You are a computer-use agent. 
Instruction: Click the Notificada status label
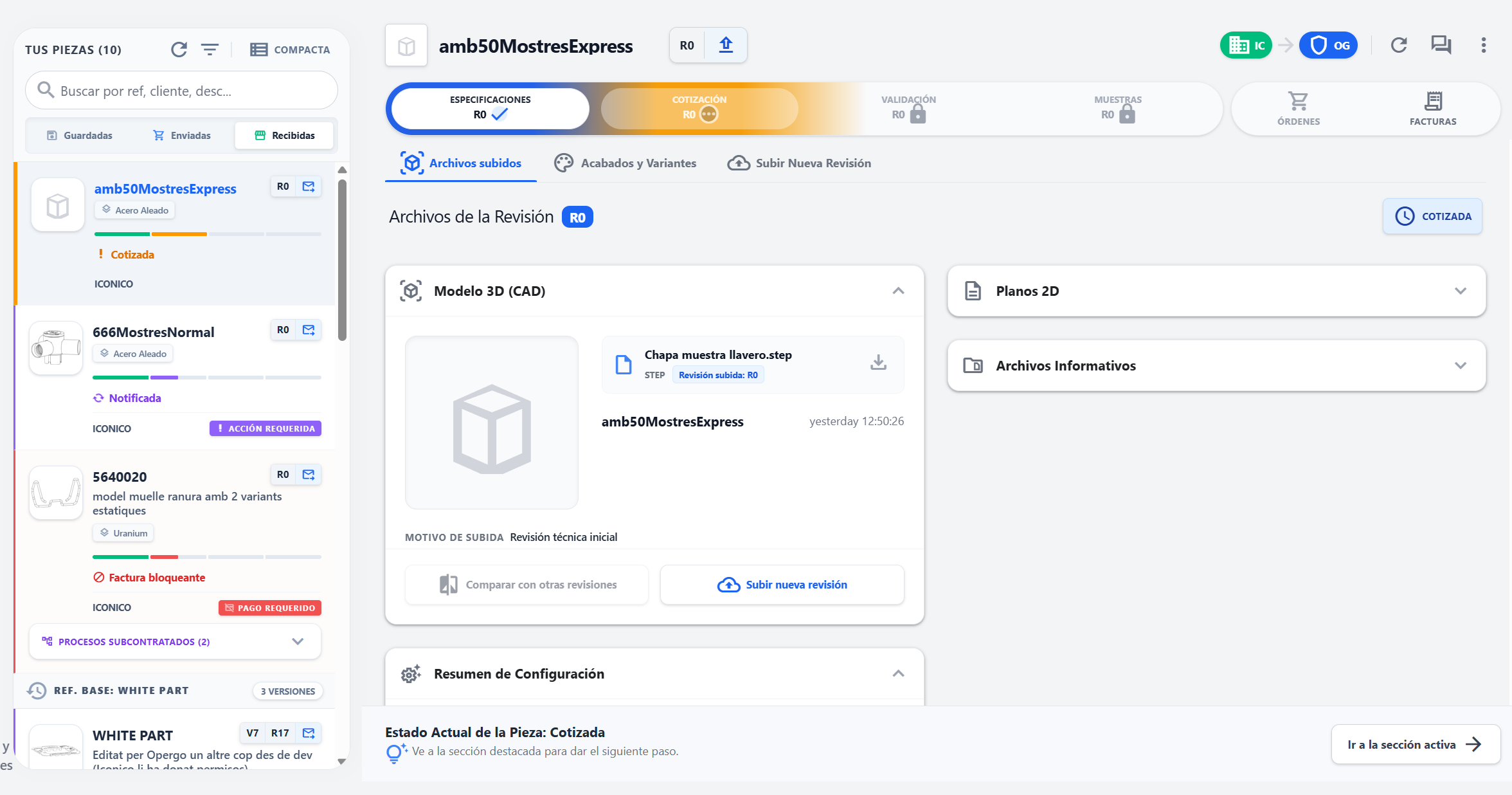(x=127, y=398)
